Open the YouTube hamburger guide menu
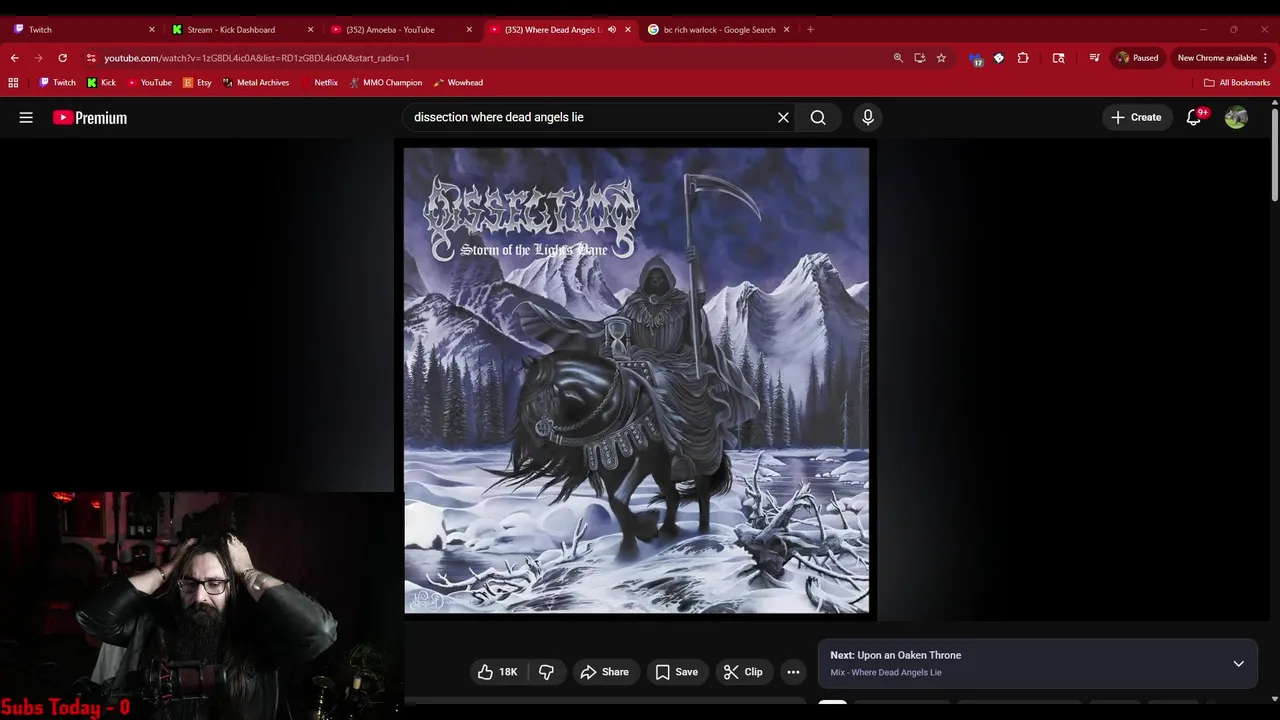This screenshot has height=720, width=1280. click(26, 117)
